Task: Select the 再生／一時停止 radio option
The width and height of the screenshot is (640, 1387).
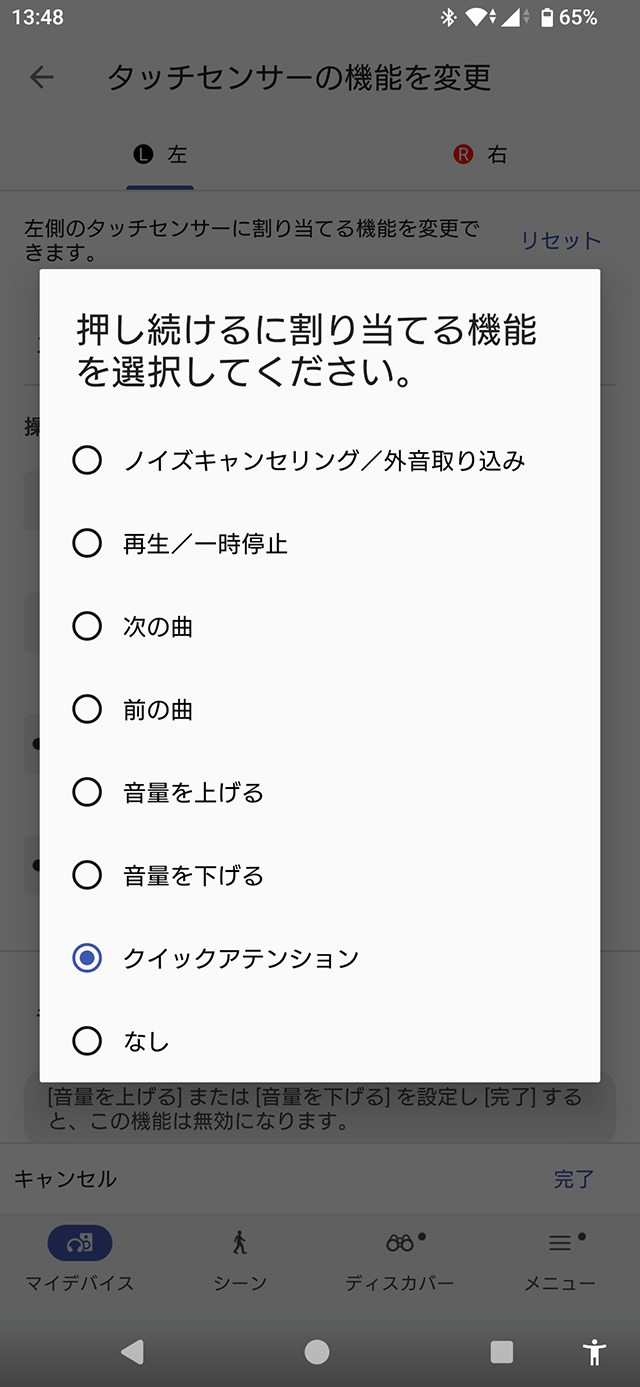Action: pyautogui.click(x=88, y=544)
